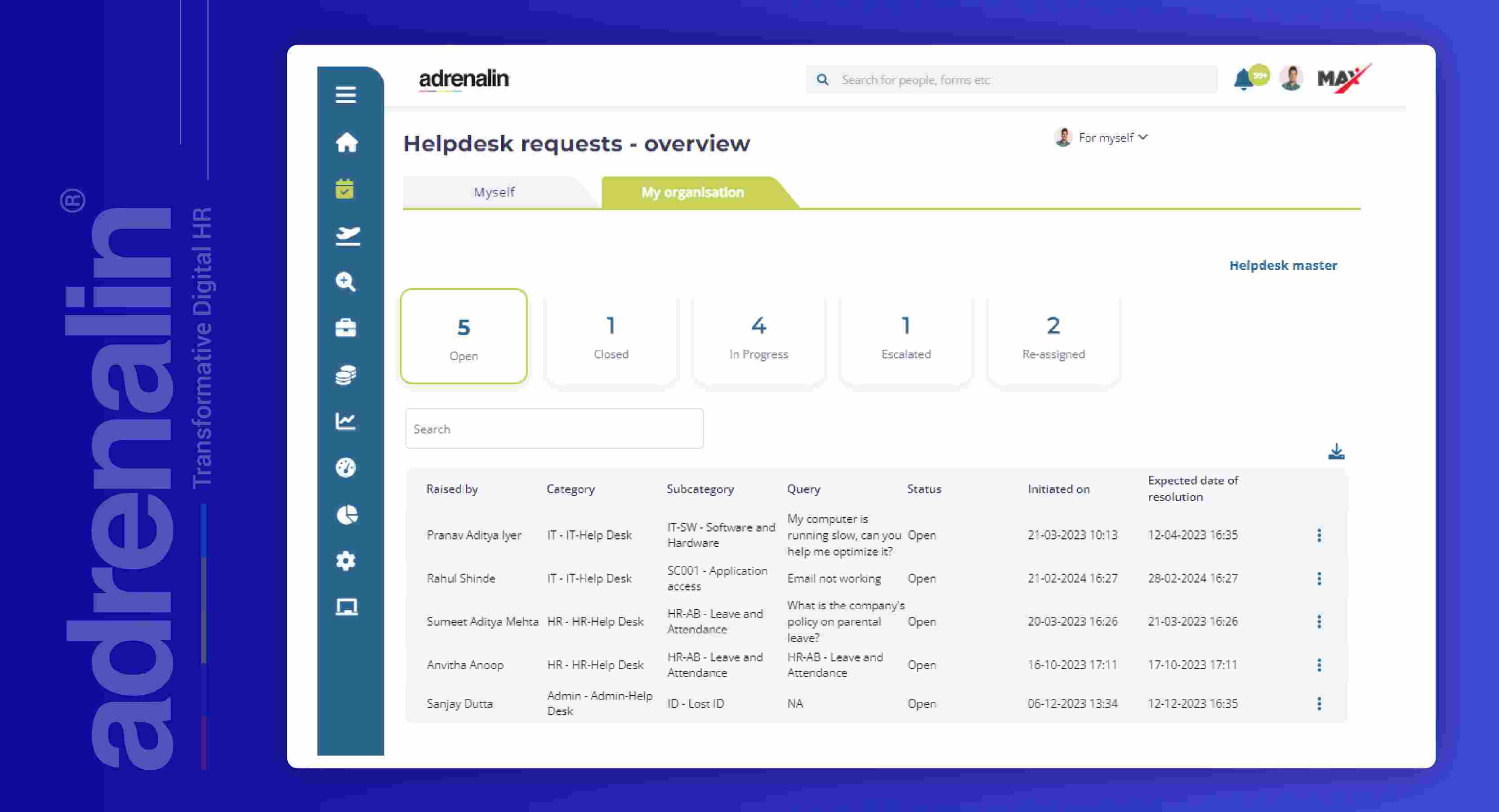Viewport: 1499px width, 812px height.
Task: Click the Category column header
Action: 570,489
